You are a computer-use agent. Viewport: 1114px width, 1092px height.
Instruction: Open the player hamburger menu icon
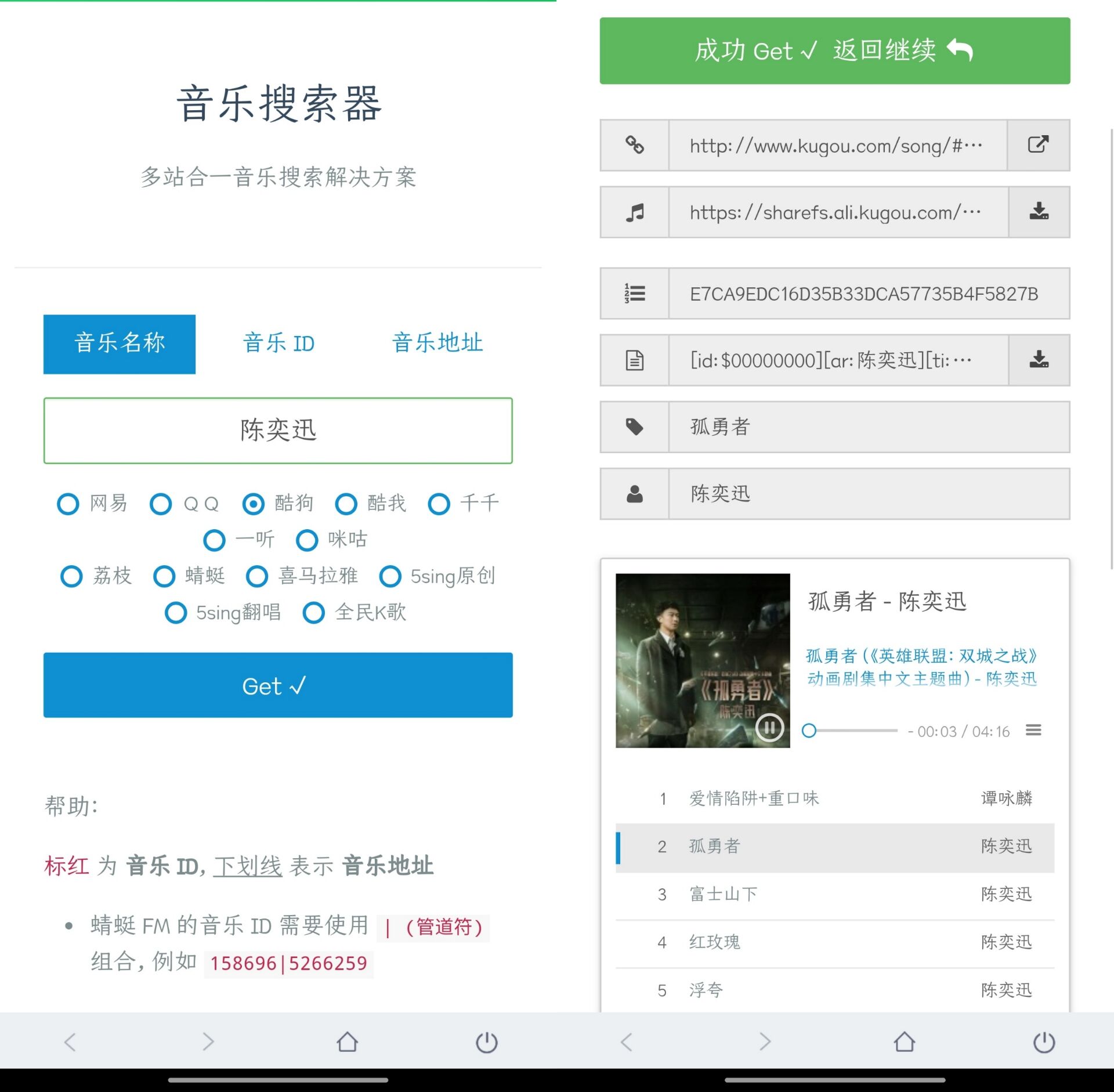[x=1034, y=731]
